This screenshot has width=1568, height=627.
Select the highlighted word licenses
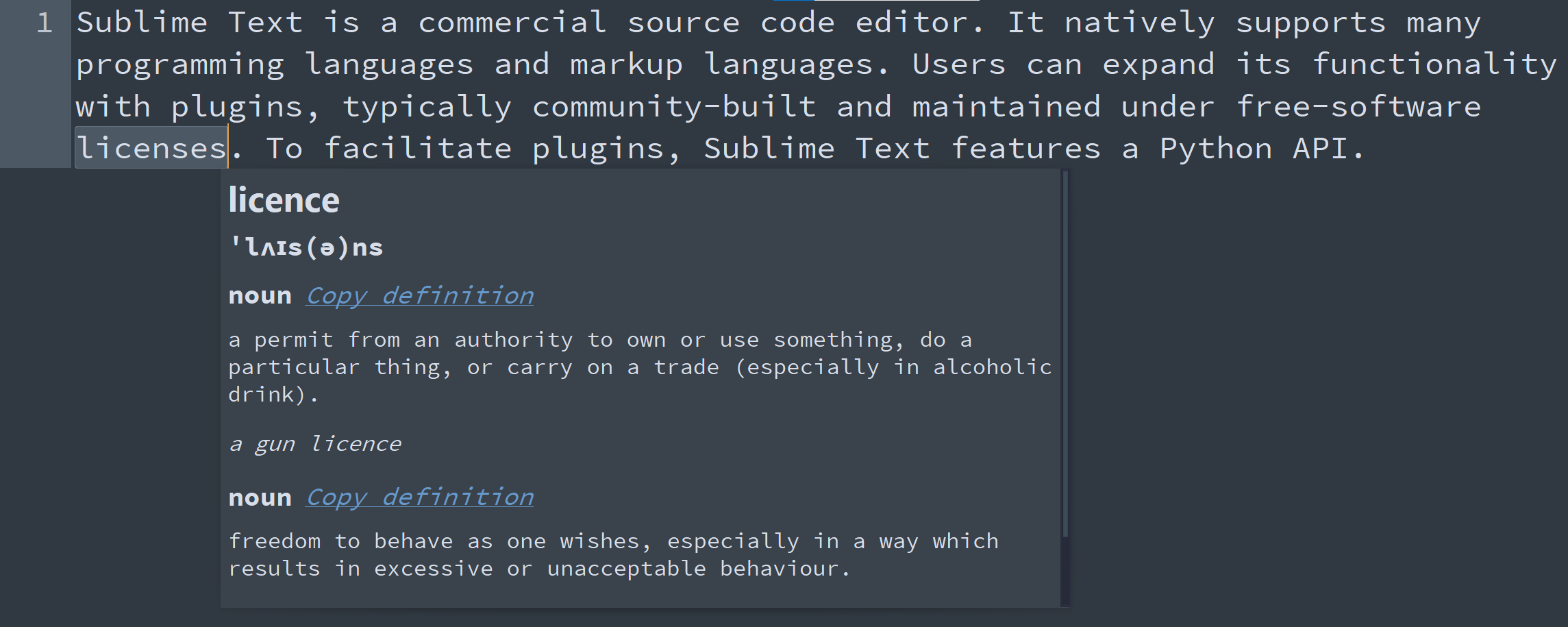[150, 148]
